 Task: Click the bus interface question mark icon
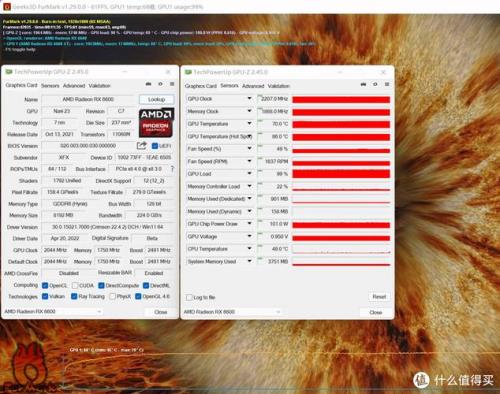pos(172,169)
